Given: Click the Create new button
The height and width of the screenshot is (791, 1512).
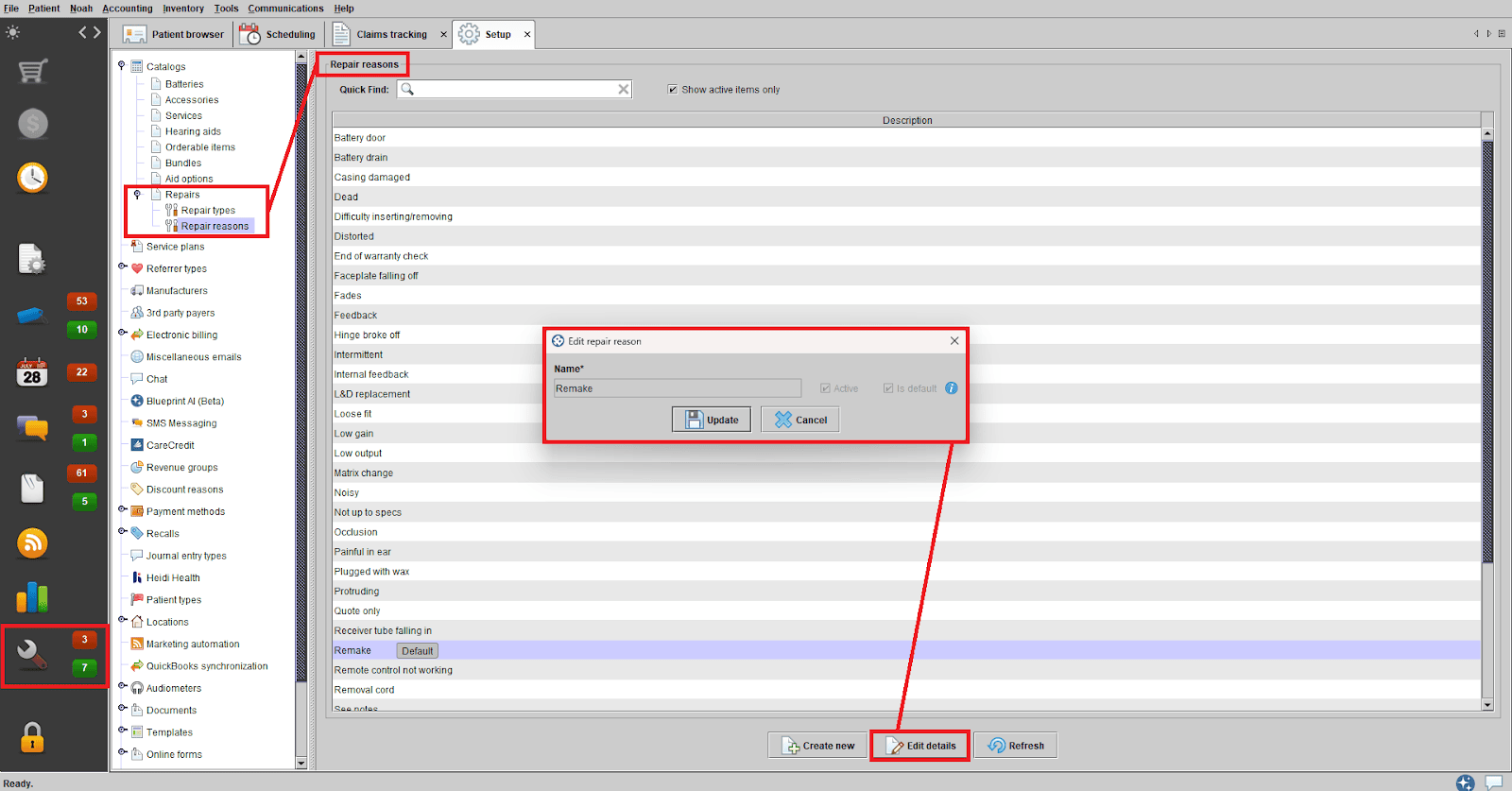Looking at the screenshot, I should (x=818, y=746).
